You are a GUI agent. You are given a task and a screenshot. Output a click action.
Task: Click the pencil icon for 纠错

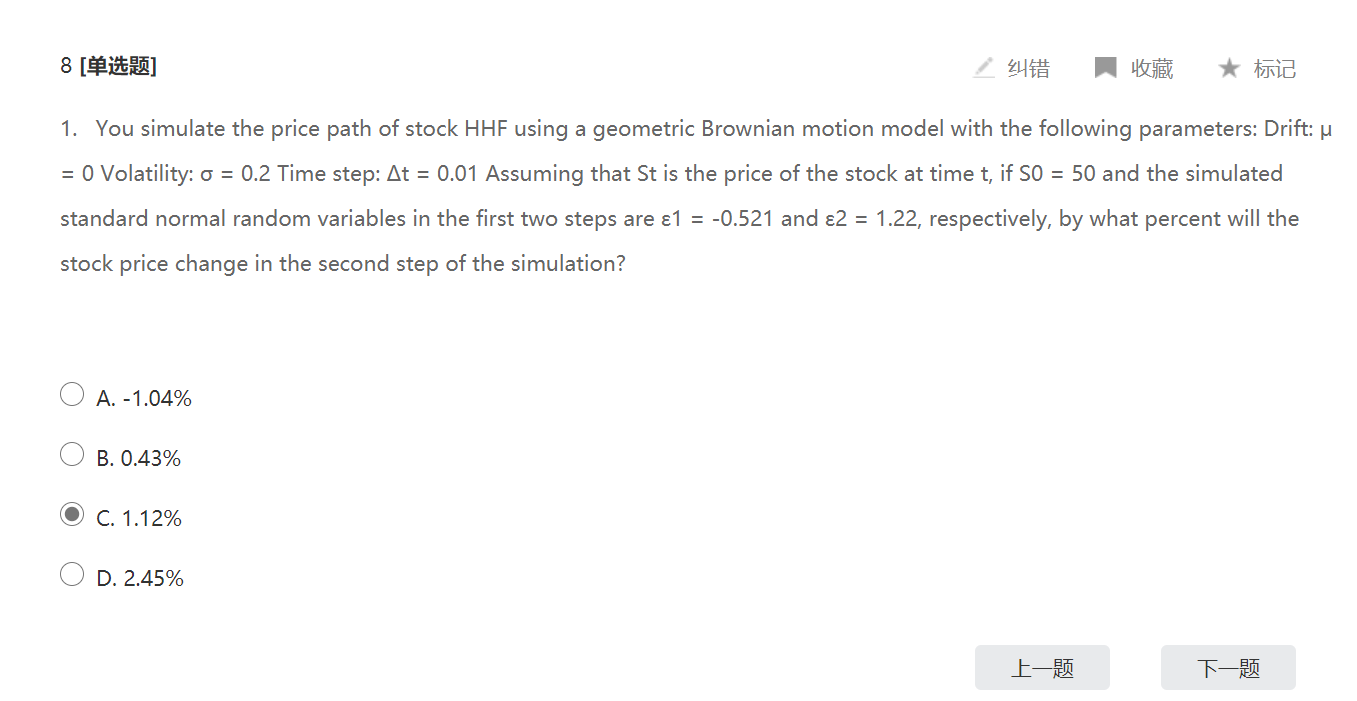(984, 68)
